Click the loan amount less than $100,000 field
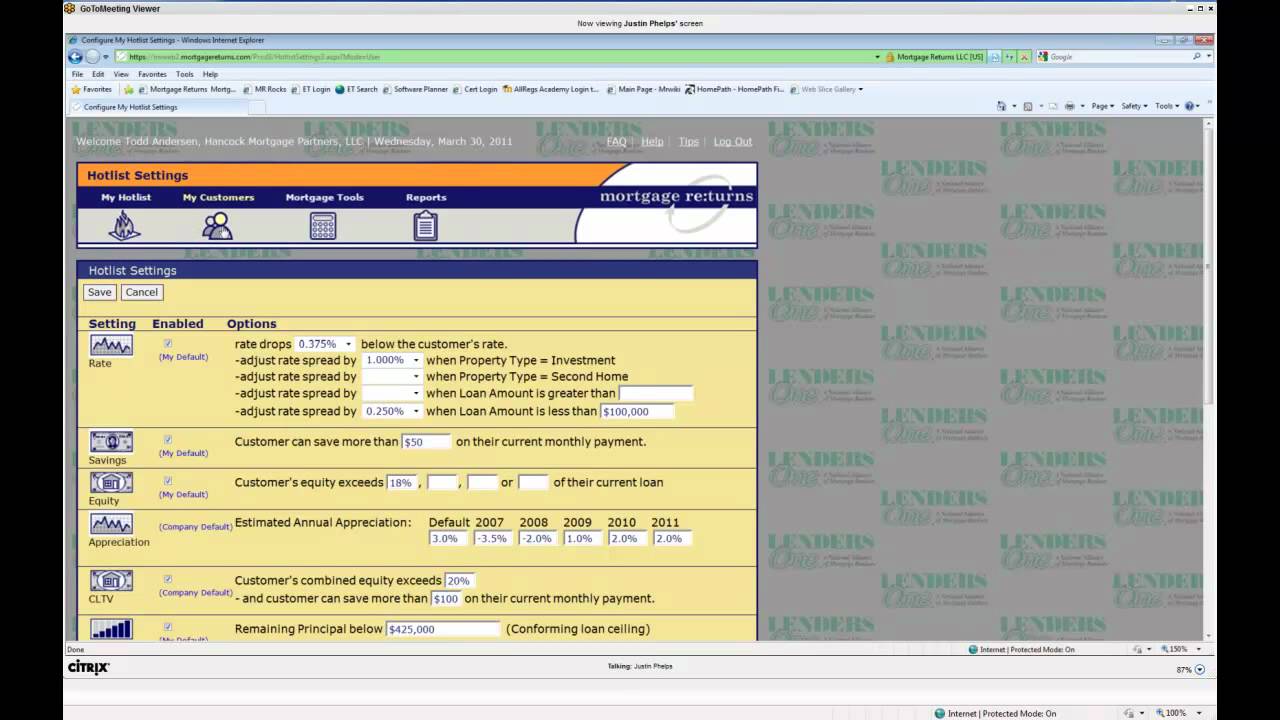The image size is (1280, 720). point(637,411)
